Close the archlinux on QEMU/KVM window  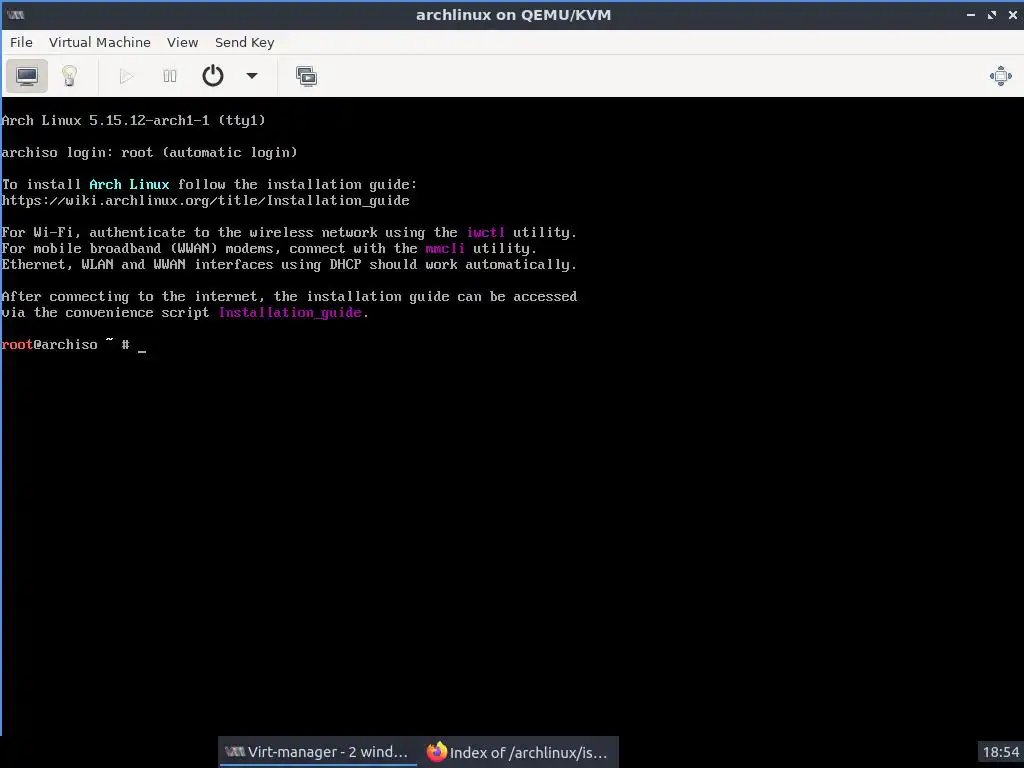(1013, 14)
